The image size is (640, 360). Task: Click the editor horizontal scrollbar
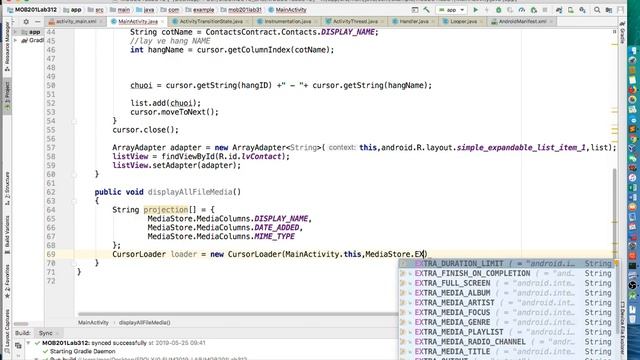click(238, 314)
